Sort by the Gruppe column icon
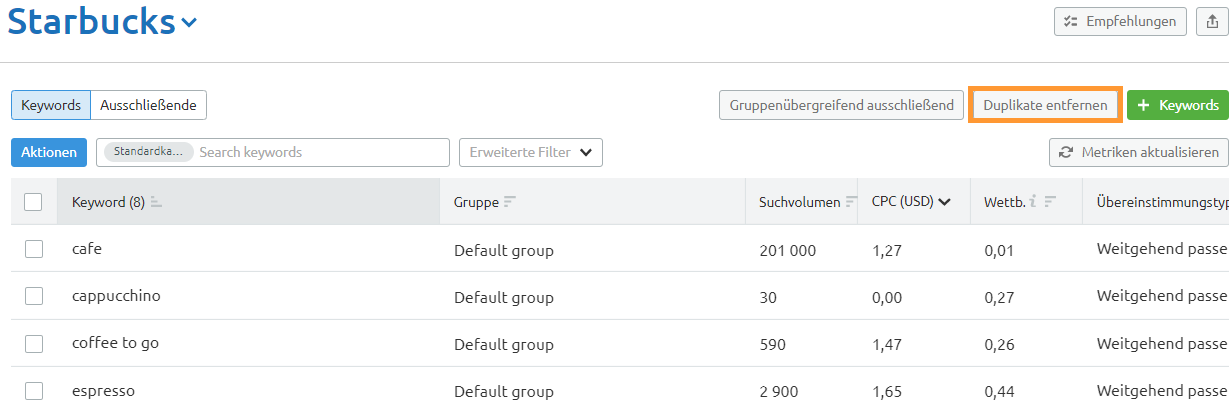Viewport: 1229px width, 412px height. coord(510,202)
